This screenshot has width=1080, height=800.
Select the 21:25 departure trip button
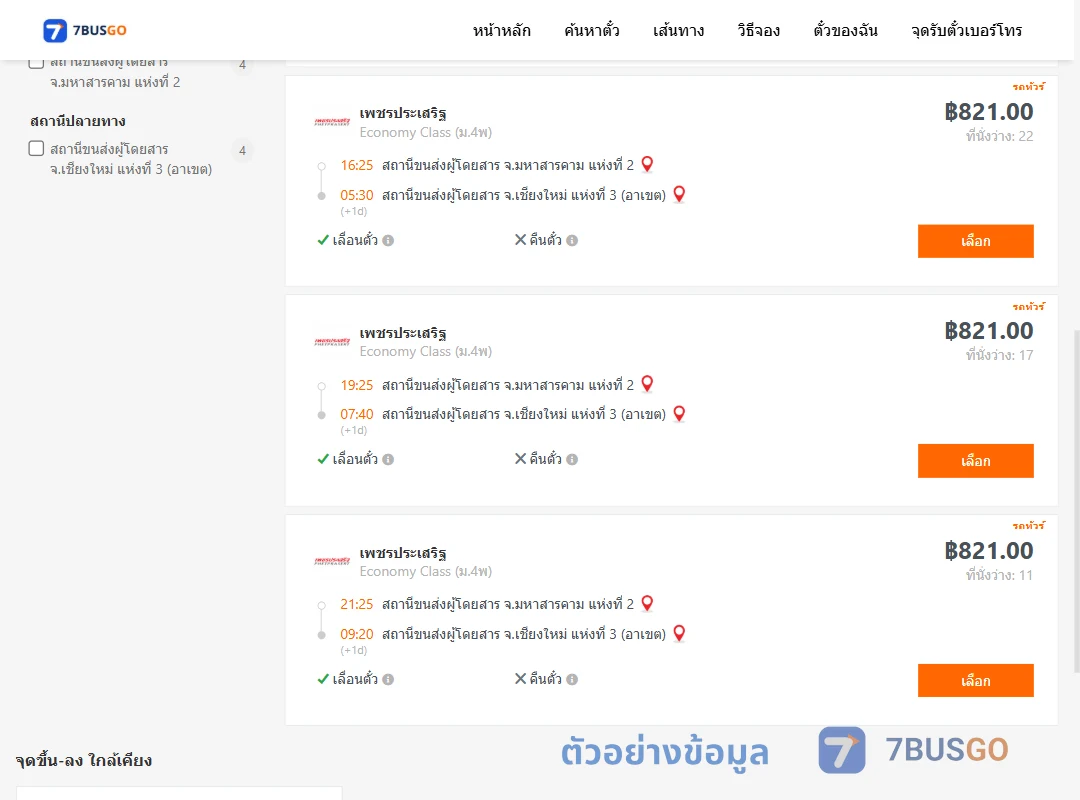tap(975, 680)
